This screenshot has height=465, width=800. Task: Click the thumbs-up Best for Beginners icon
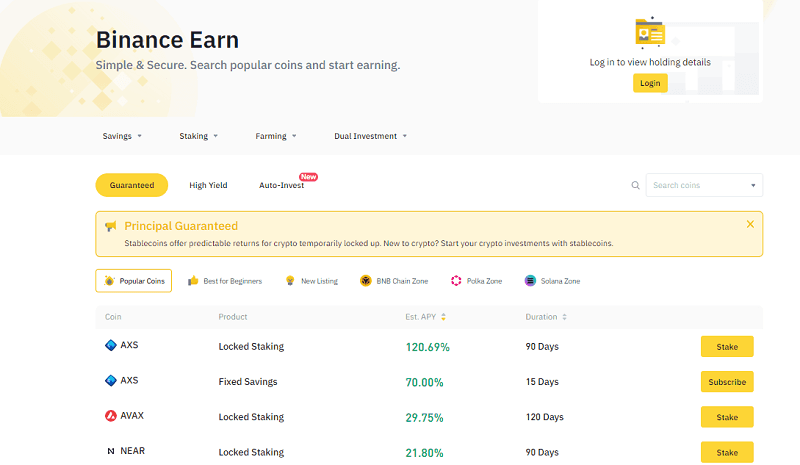193,280
